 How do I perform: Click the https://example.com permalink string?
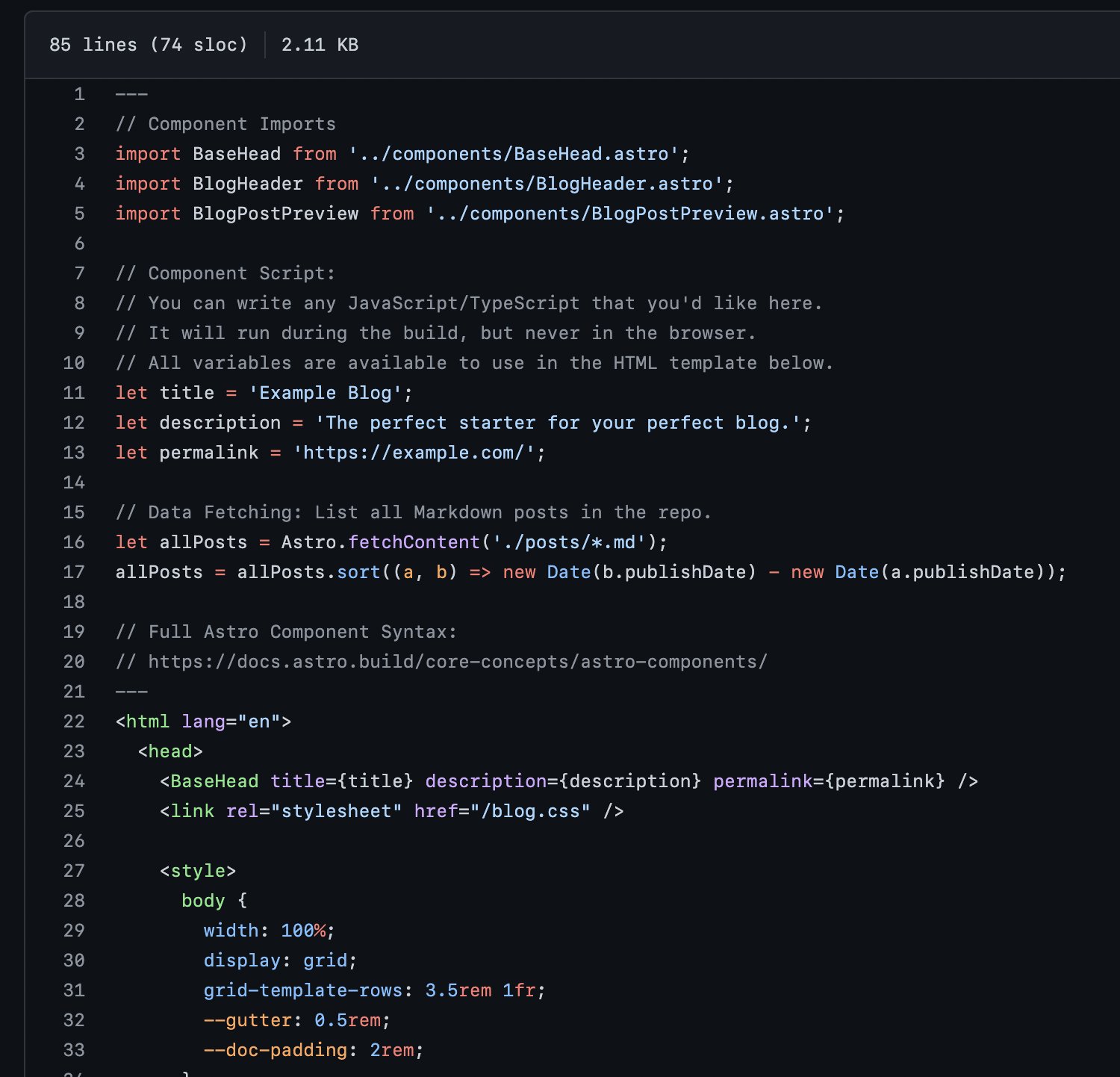[417, 453]
